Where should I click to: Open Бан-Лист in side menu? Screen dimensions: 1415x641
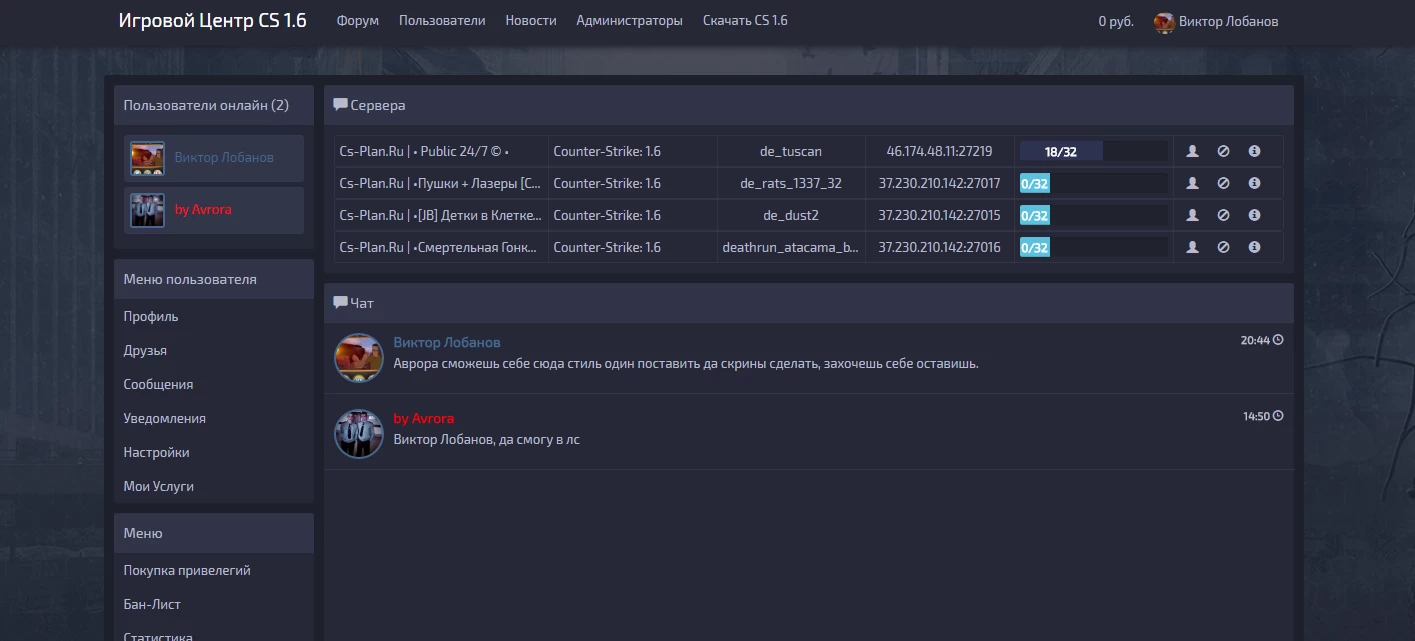click(x=152, y=605)
